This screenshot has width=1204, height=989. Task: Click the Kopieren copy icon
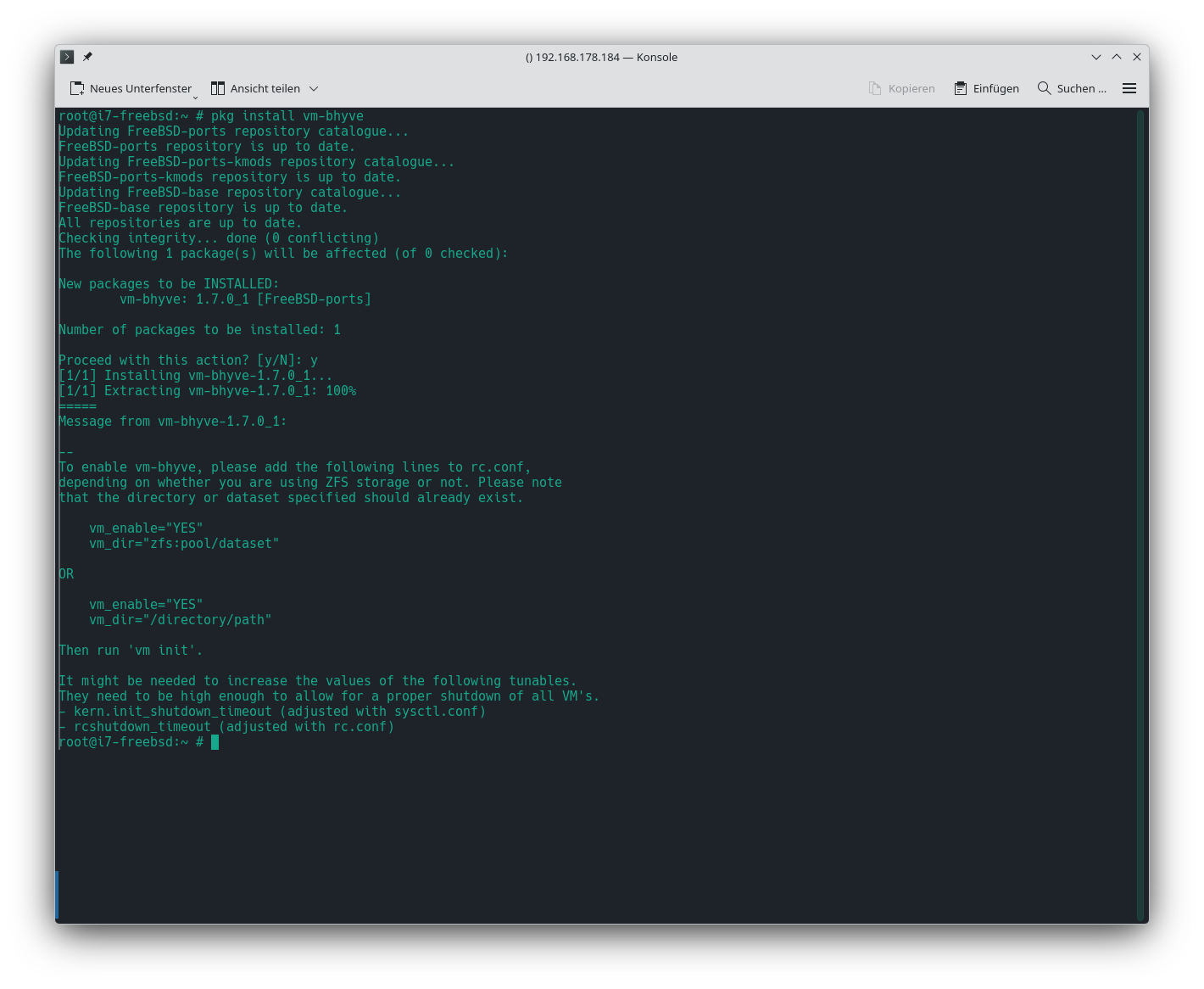pyautogui.click(x=875, y=88)
